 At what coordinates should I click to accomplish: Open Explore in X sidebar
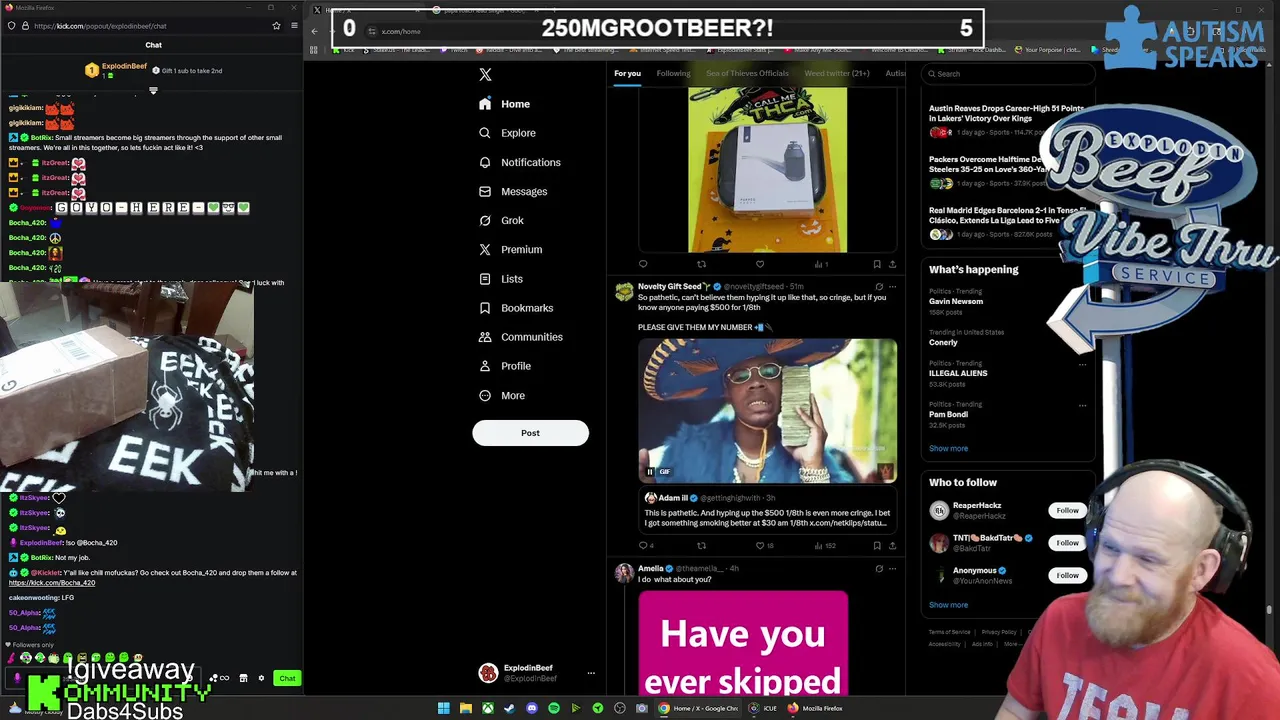(507, 133)
